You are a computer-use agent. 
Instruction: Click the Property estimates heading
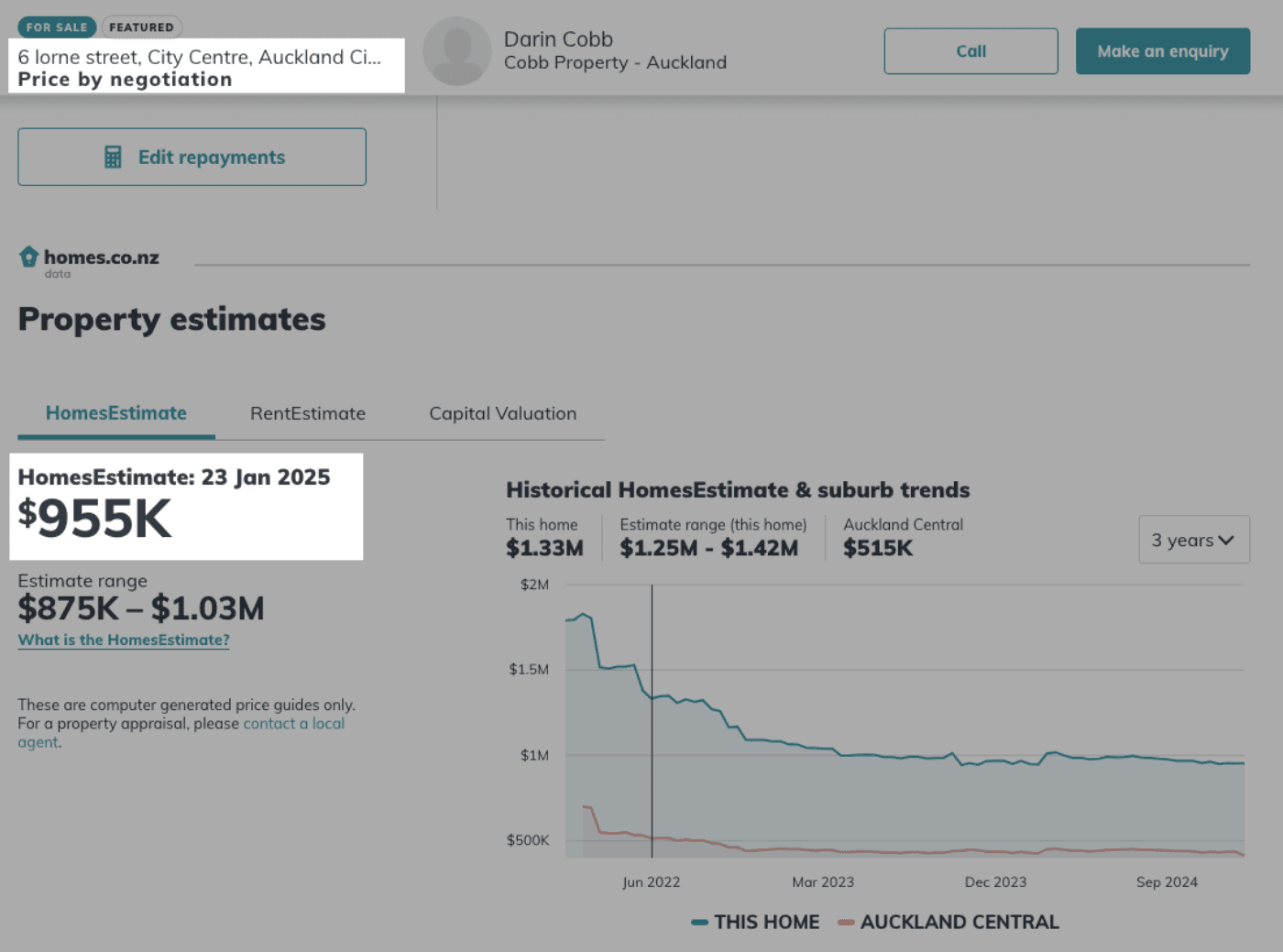point(171,319)
